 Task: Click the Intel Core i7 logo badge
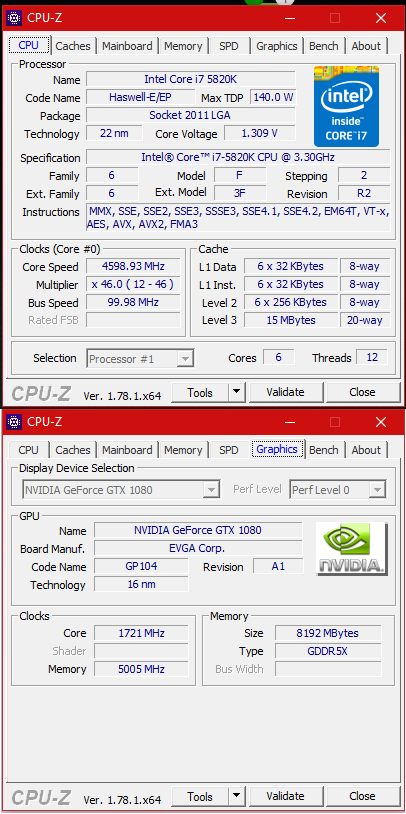(x=346, y=106)
